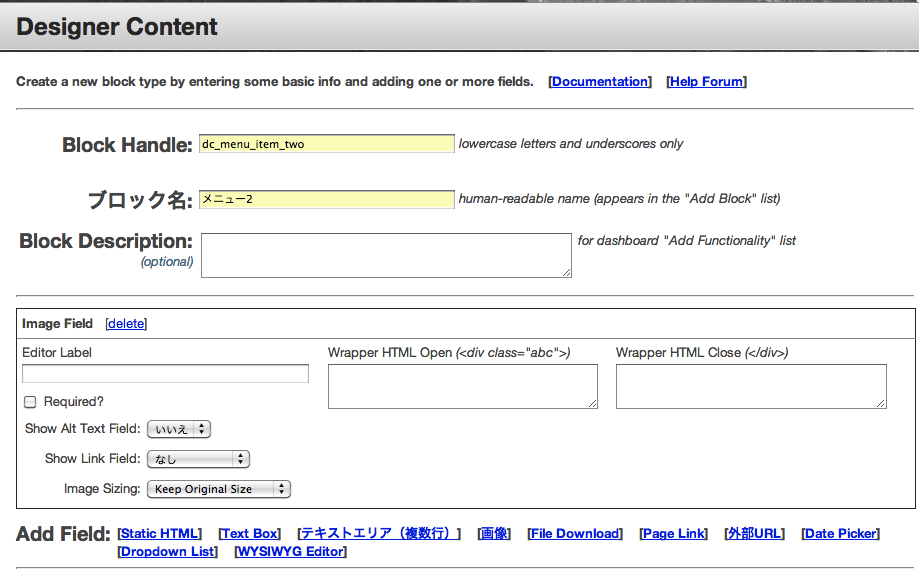This screenshot has width=919, height=571.
Task: Add a WYSIWYG Editor field
Action: [290, 552]
